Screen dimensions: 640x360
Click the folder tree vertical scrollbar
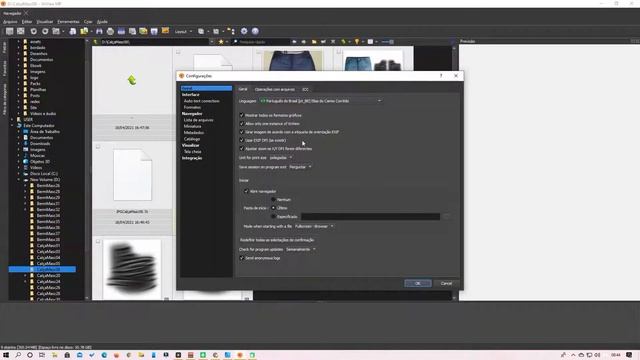[x=87, y=169]
